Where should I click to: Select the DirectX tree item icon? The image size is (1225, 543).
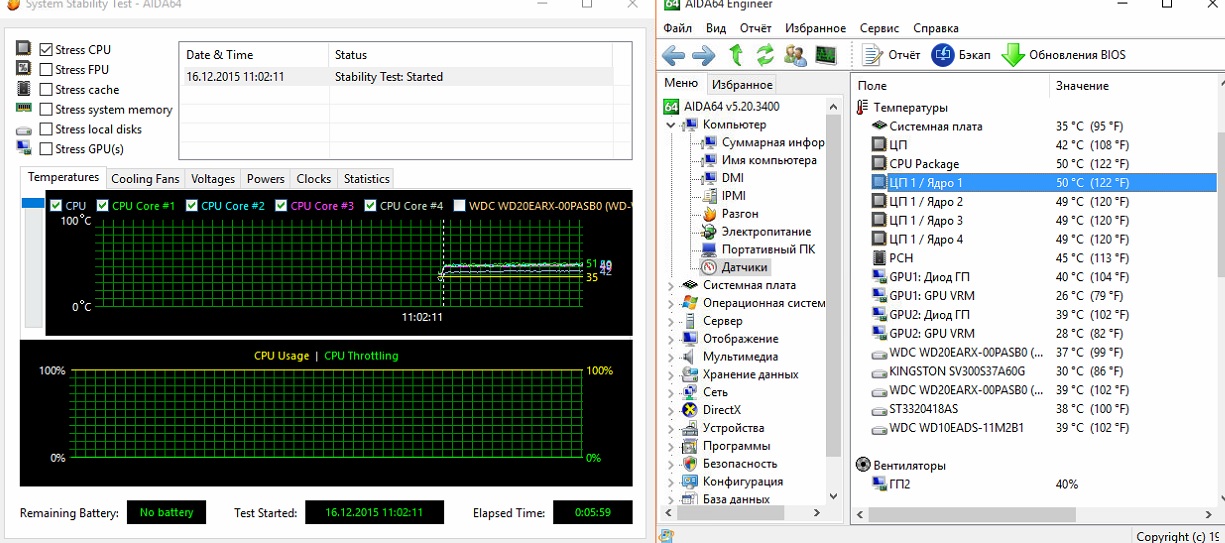click(x=689, y=410)
